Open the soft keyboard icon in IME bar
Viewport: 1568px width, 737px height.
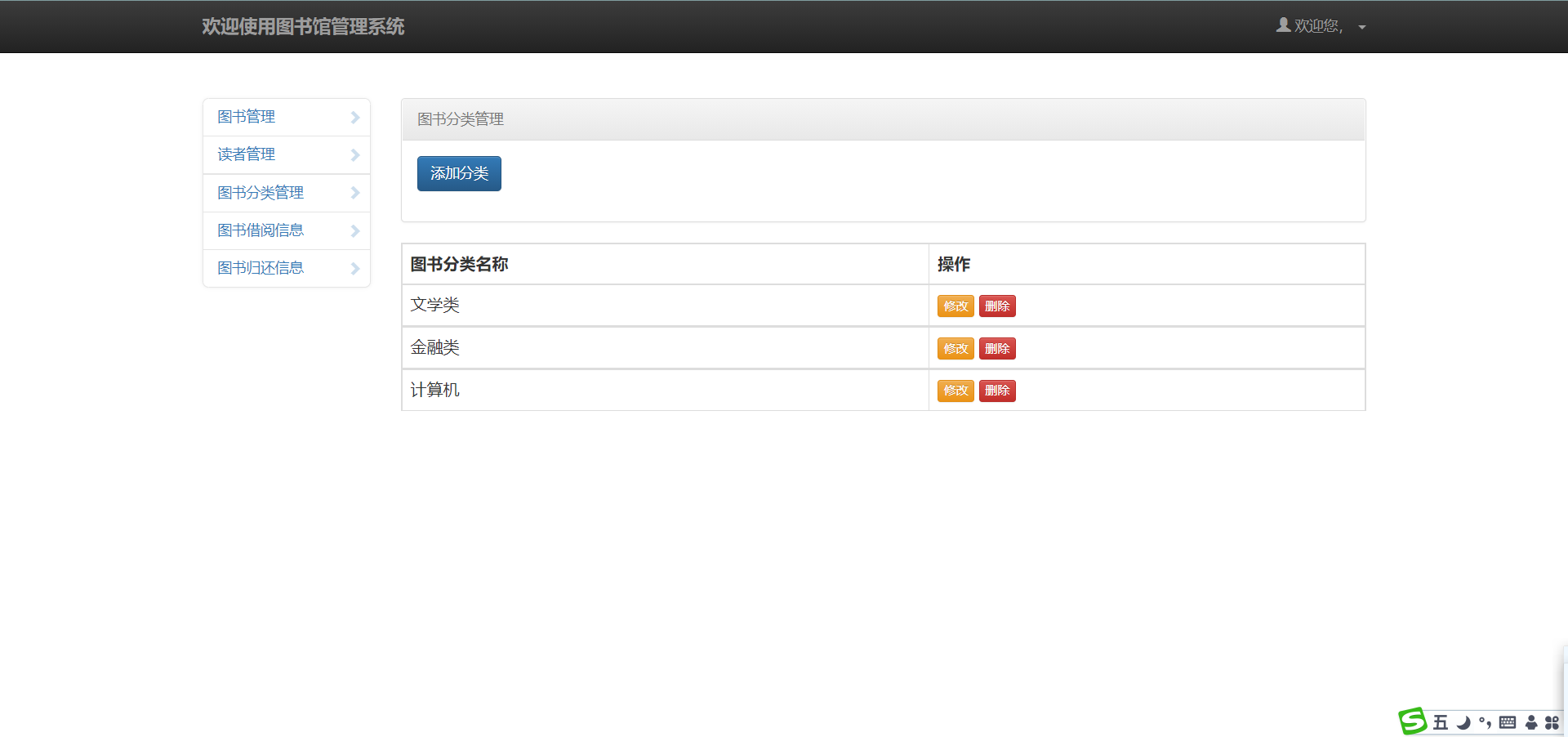click(1508, 722)
